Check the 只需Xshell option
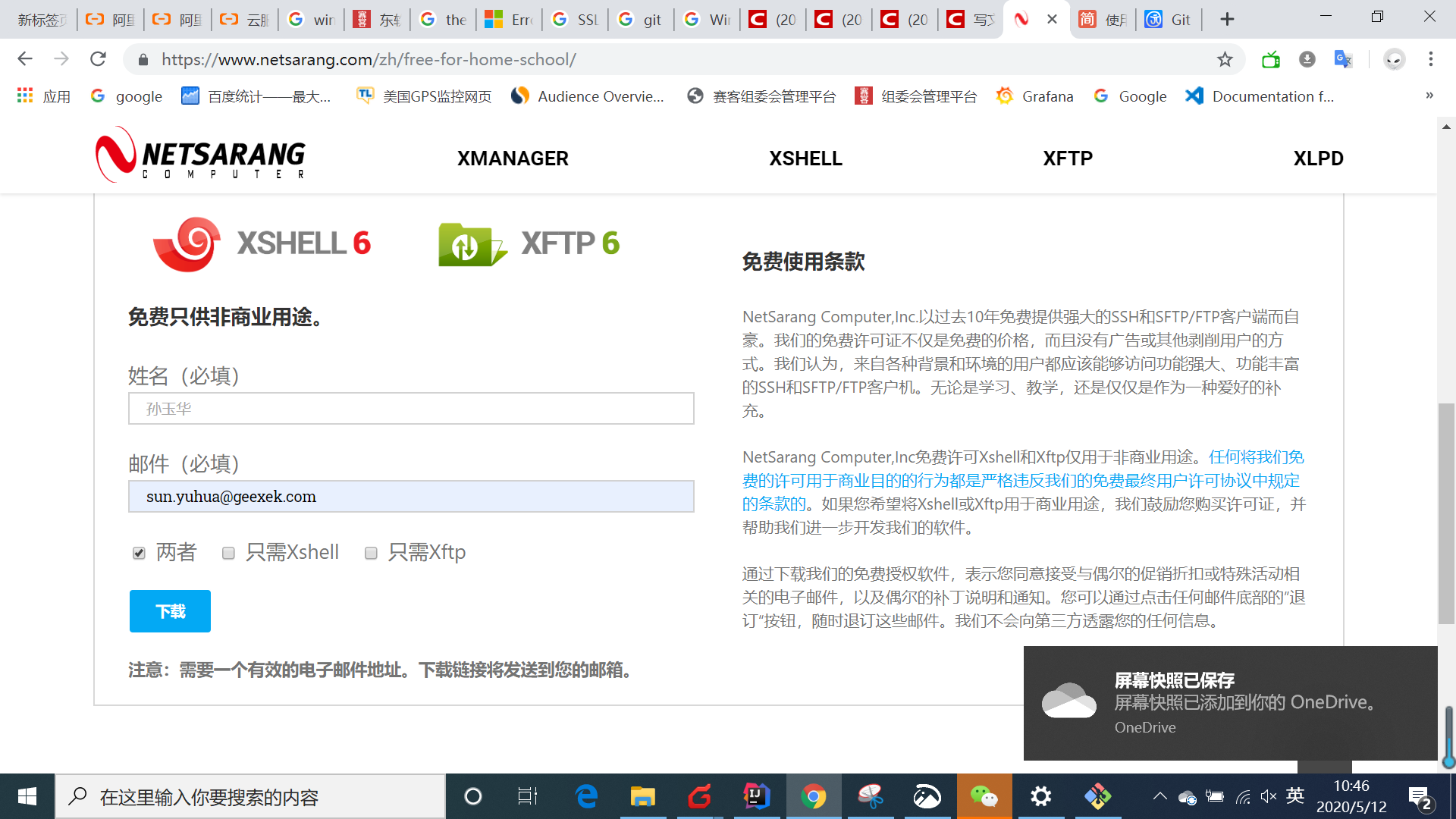Viewport: 1456px width, 819px height. pyautogui.click(x=228, y=554)
